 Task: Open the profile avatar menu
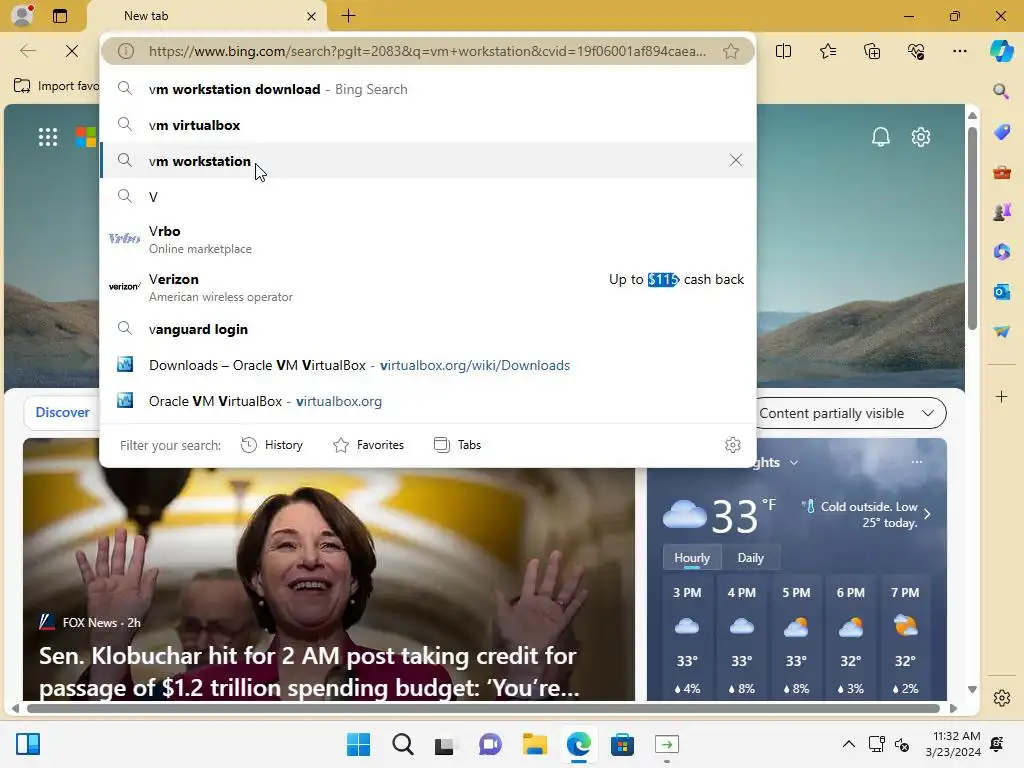pyautogui.click(x=23, y=15)
